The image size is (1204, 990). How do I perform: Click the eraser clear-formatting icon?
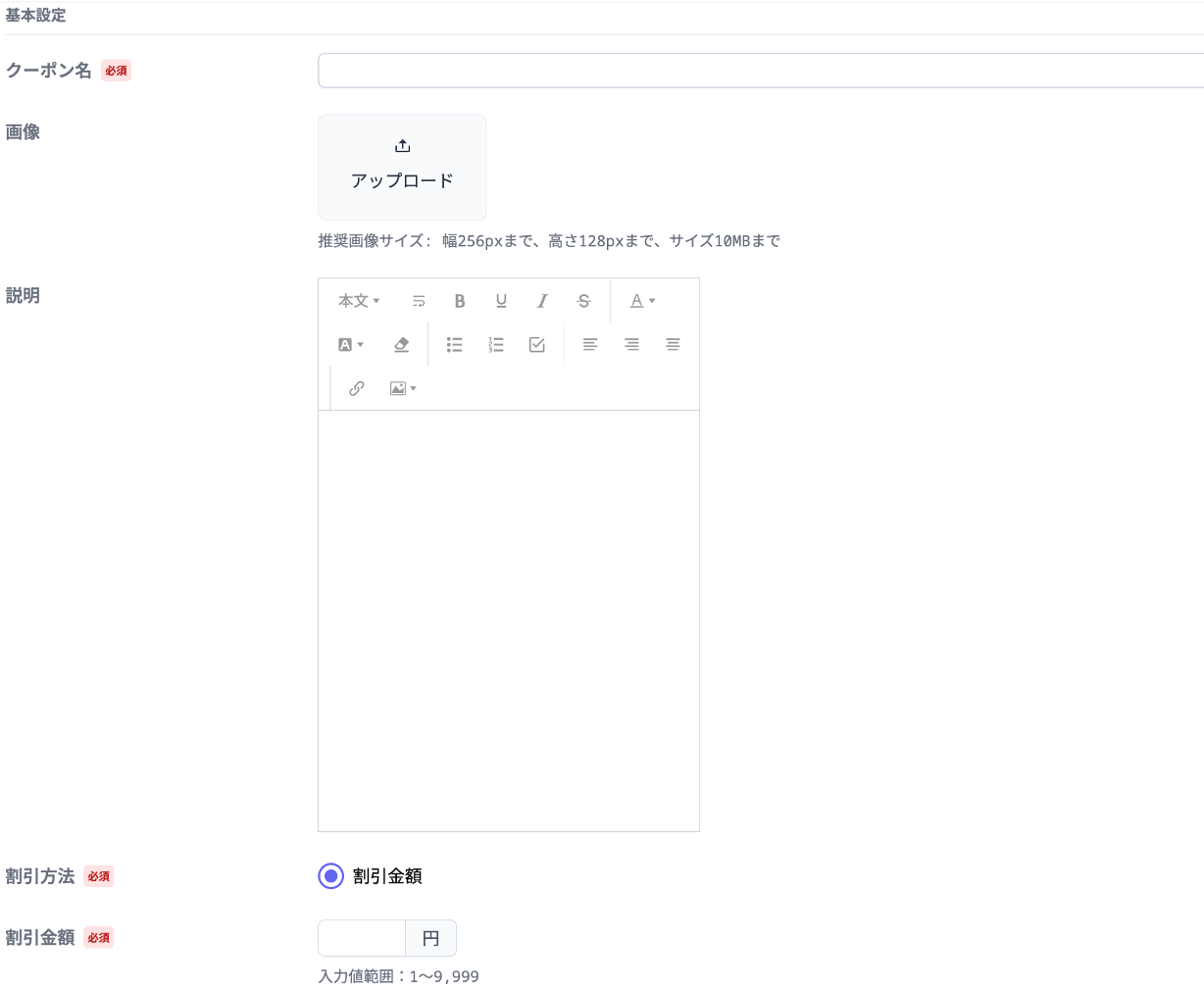click(x=401, y=345)
